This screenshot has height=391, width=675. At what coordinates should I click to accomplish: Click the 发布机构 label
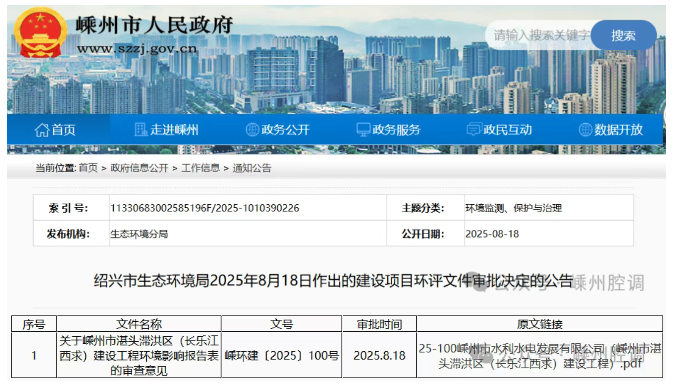click(68, 234)
